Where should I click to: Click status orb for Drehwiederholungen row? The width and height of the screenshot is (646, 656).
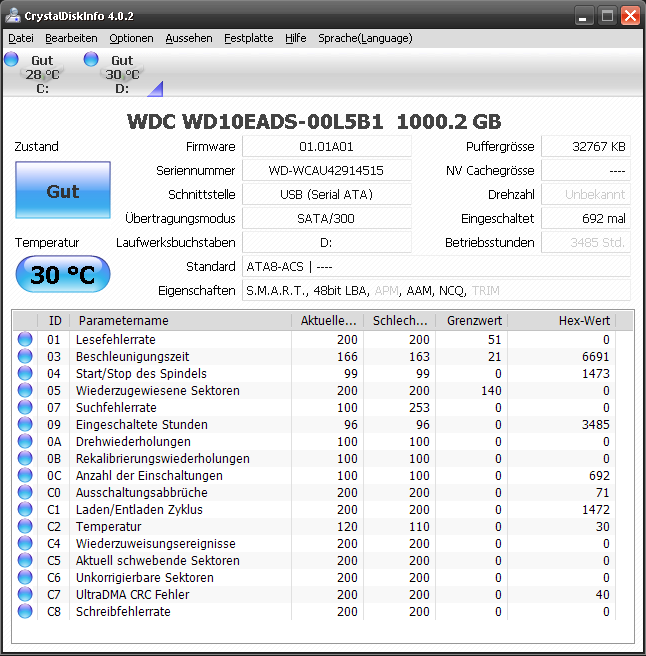tap(25, 441)
